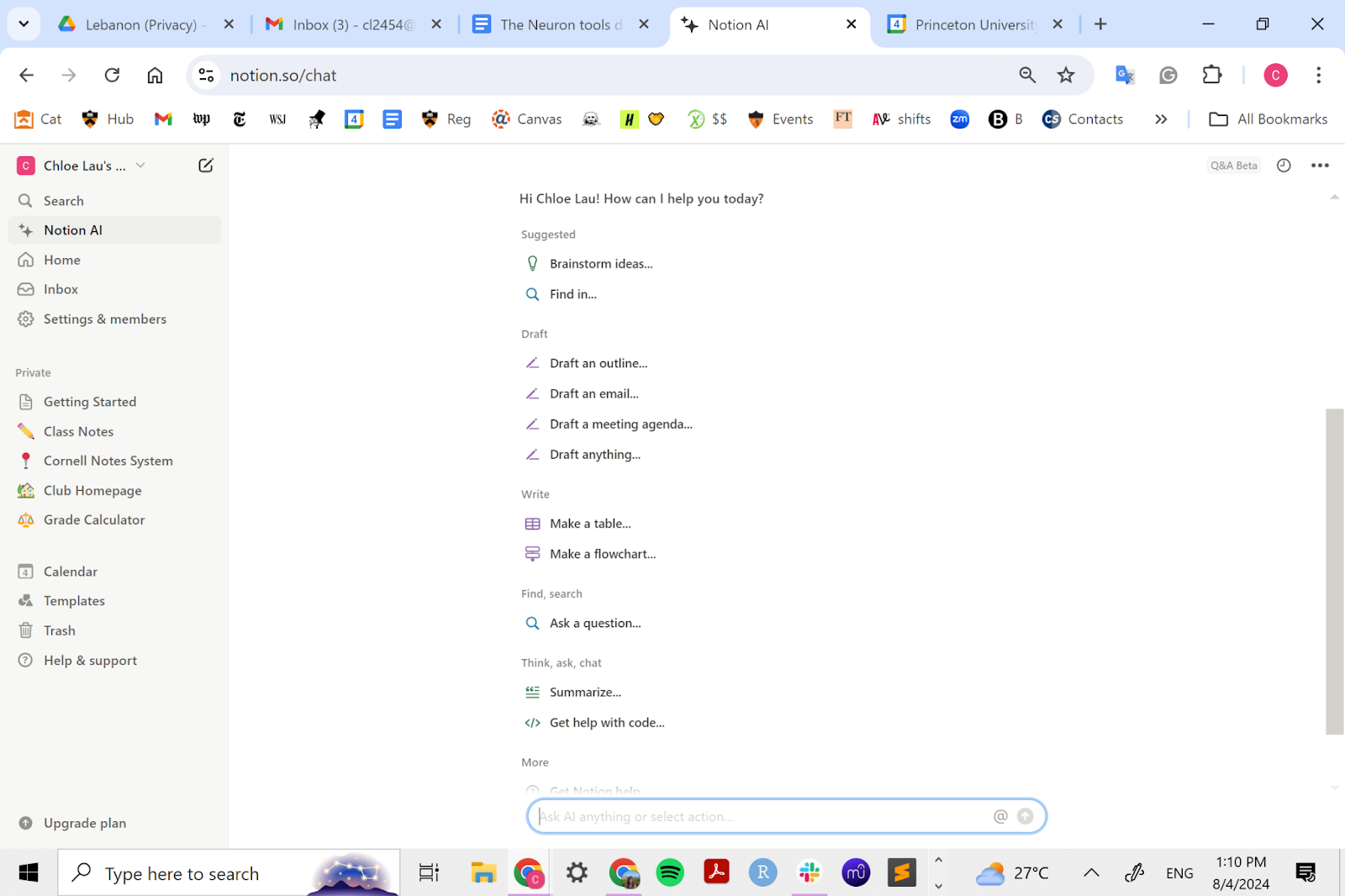This screenshot has height=896, width=1345.
Task: Show hidden system tray icons
Action: click(1091, 872)
